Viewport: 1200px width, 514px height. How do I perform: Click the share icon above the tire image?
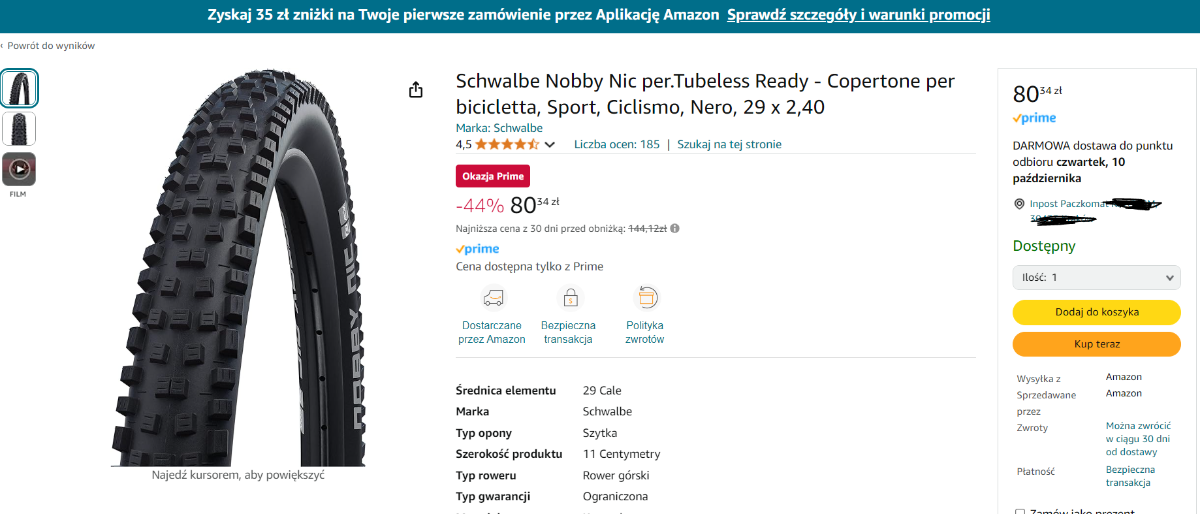click(x=416, y=90)
